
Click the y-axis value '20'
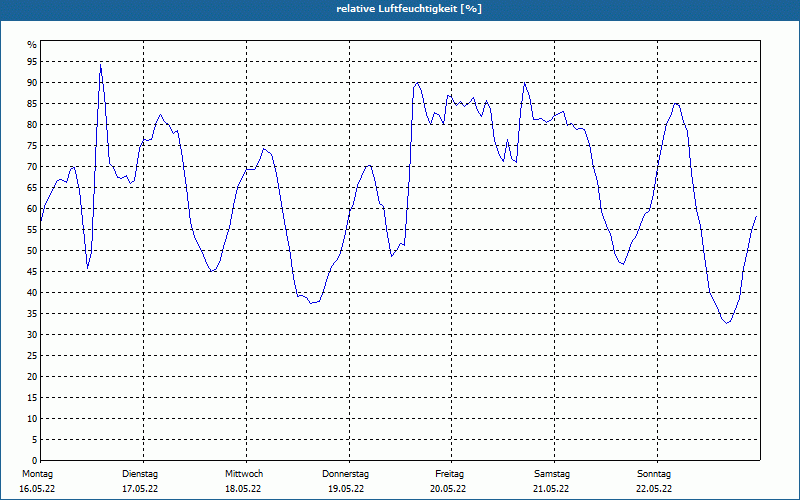[32, 377]
